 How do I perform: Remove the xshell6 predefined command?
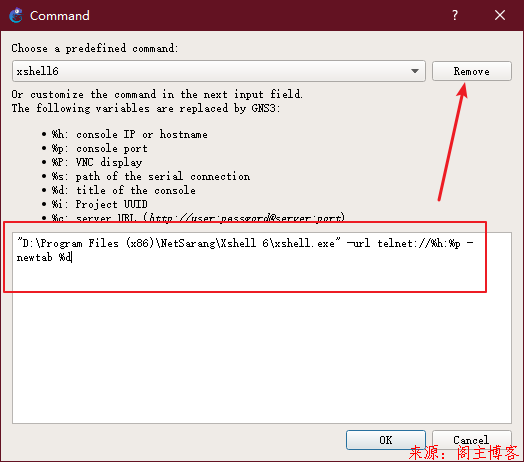click(x=472, y=71)
